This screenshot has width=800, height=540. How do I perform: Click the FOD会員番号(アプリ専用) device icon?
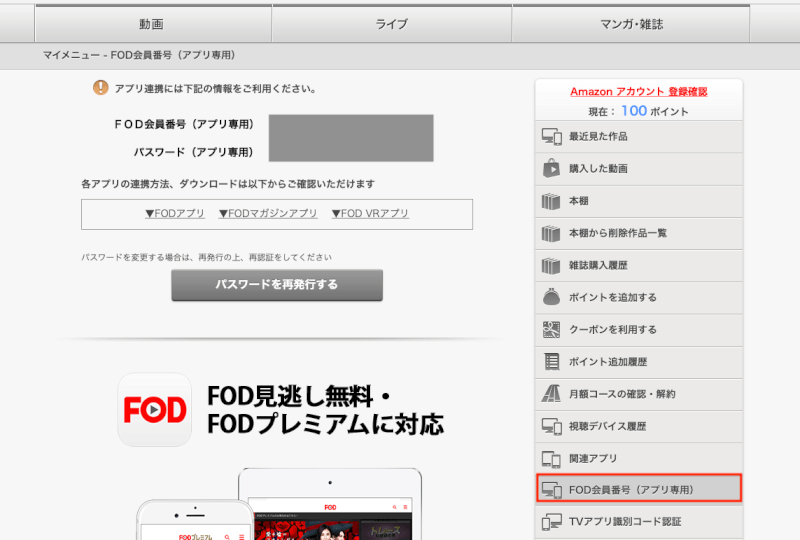pyautogui.click(x=552, y=490)
